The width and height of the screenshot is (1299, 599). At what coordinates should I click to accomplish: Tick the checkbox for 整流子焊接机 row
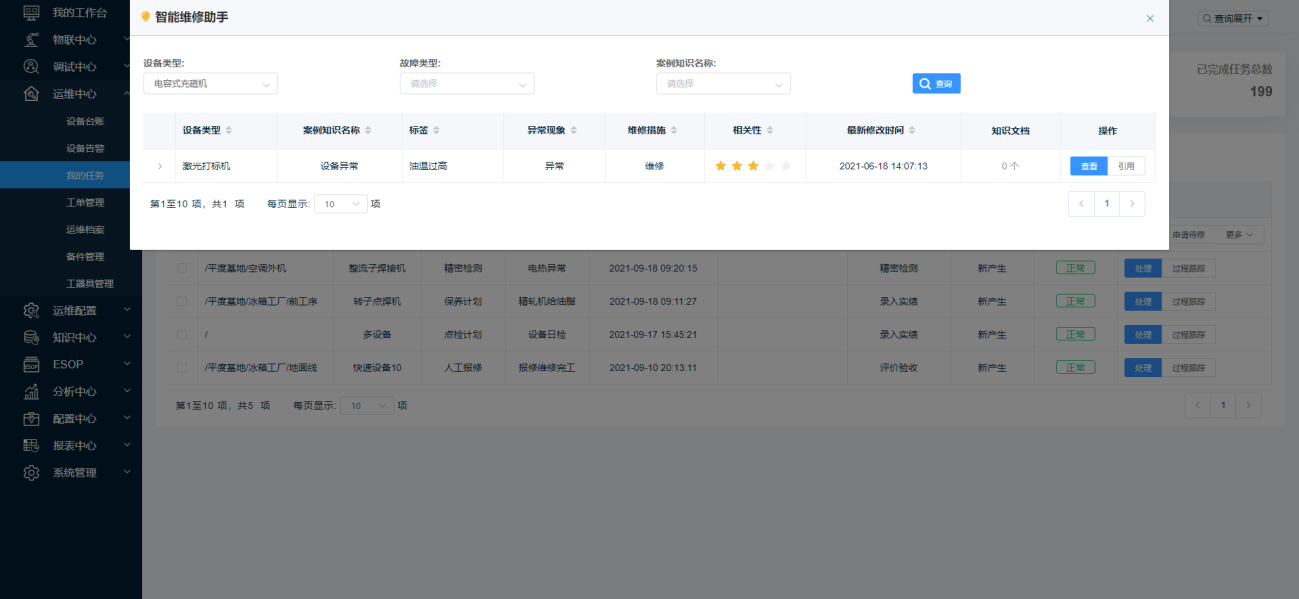pyautogui.click(x=182, y=268)
